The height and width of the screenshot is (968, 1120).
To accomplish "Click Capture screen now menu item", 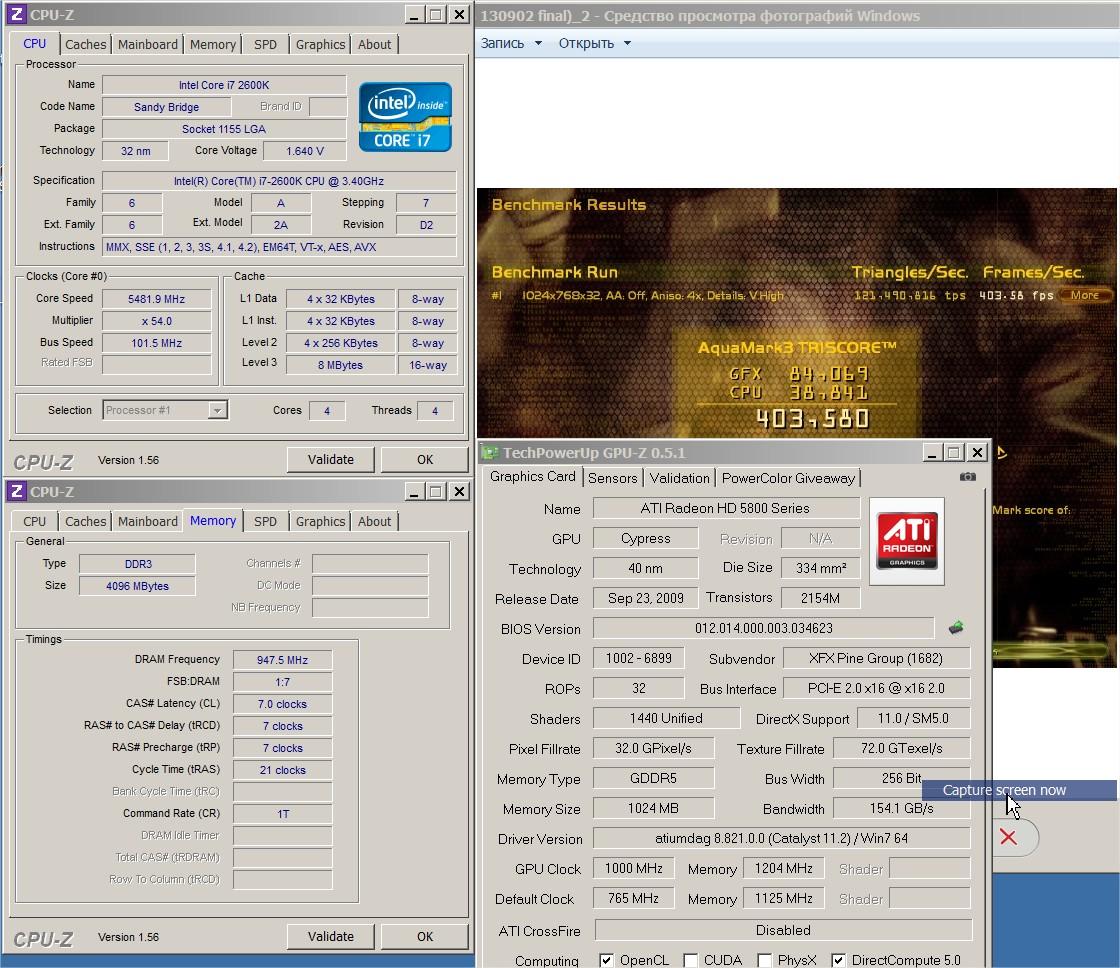I will [x=1019, y=790].
